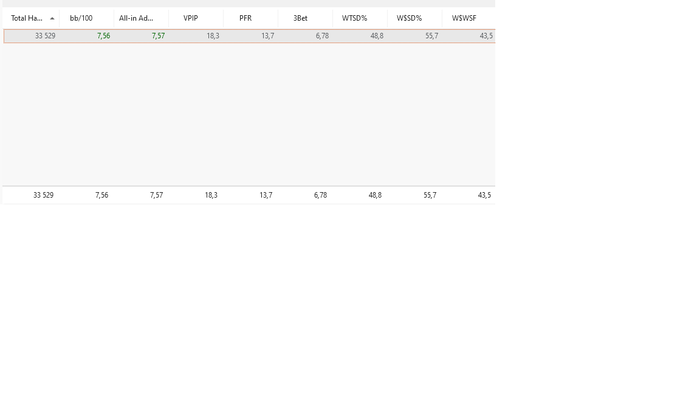
Task: Click the 7,56 value in the summary footer
Action: (x=102, y=195)
